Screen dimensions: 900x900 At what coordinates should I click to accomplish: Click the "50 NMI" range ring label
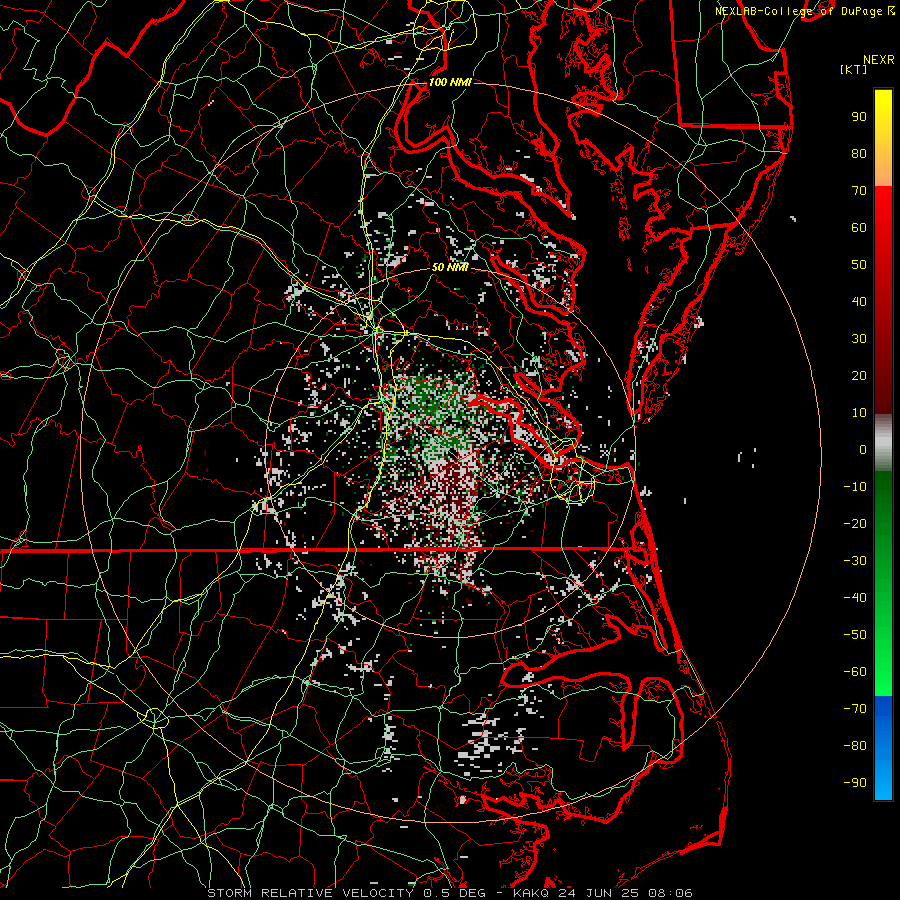(450, 267)
